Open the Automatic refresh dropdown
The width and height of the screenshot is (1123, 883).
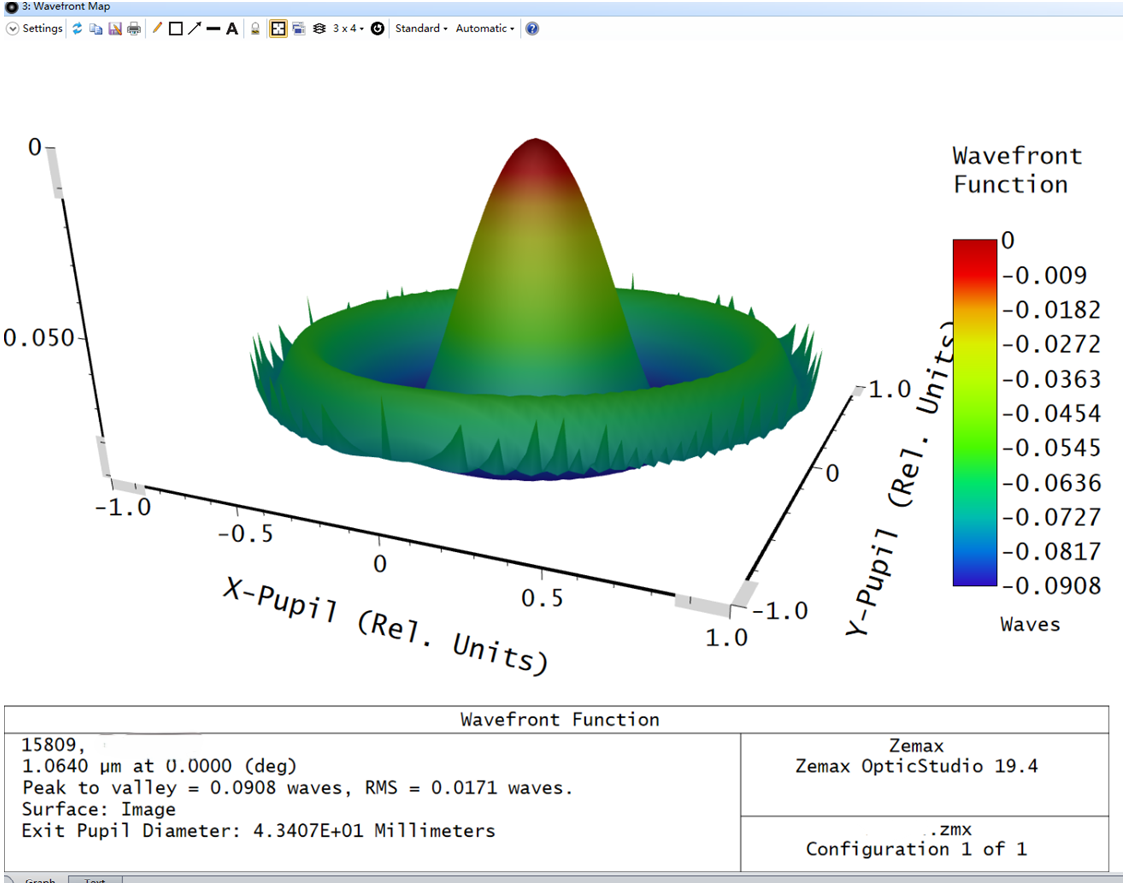click(483, 28)
